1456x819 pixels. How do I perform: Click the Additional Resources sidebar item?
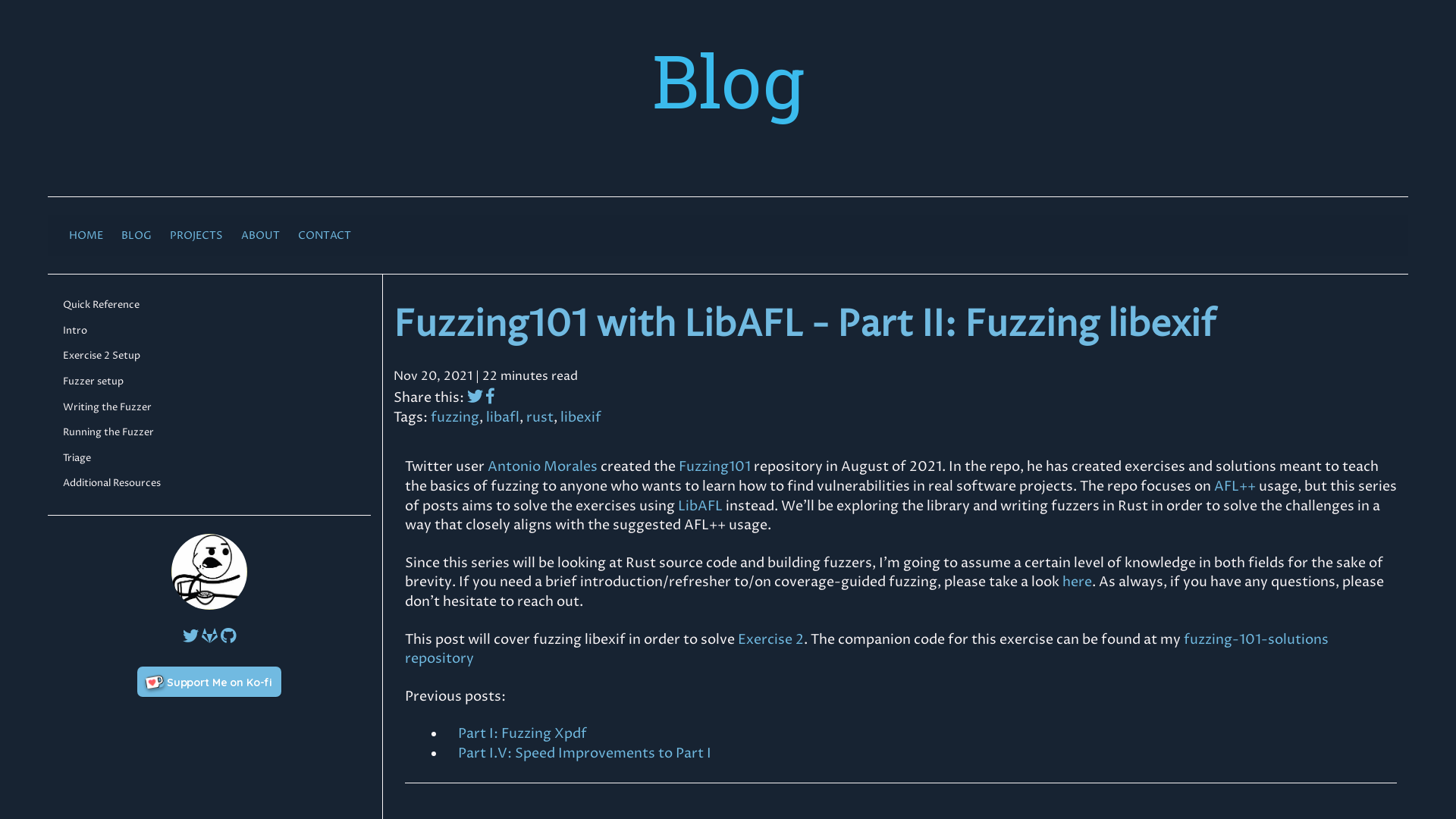pos(111,483)
